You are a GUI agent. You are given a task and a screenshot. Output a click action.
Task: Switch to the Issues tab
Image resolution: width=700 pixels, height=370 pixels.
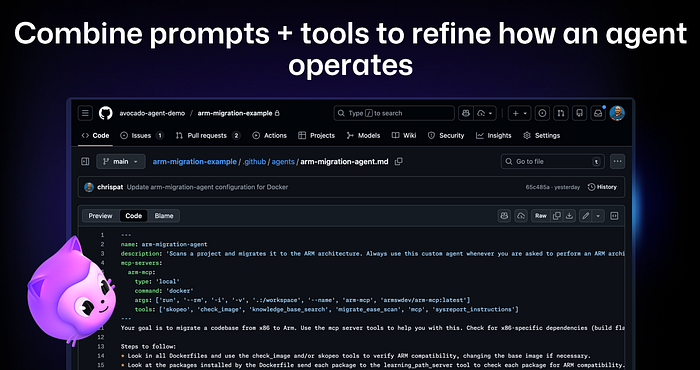(x=142, y=136)
